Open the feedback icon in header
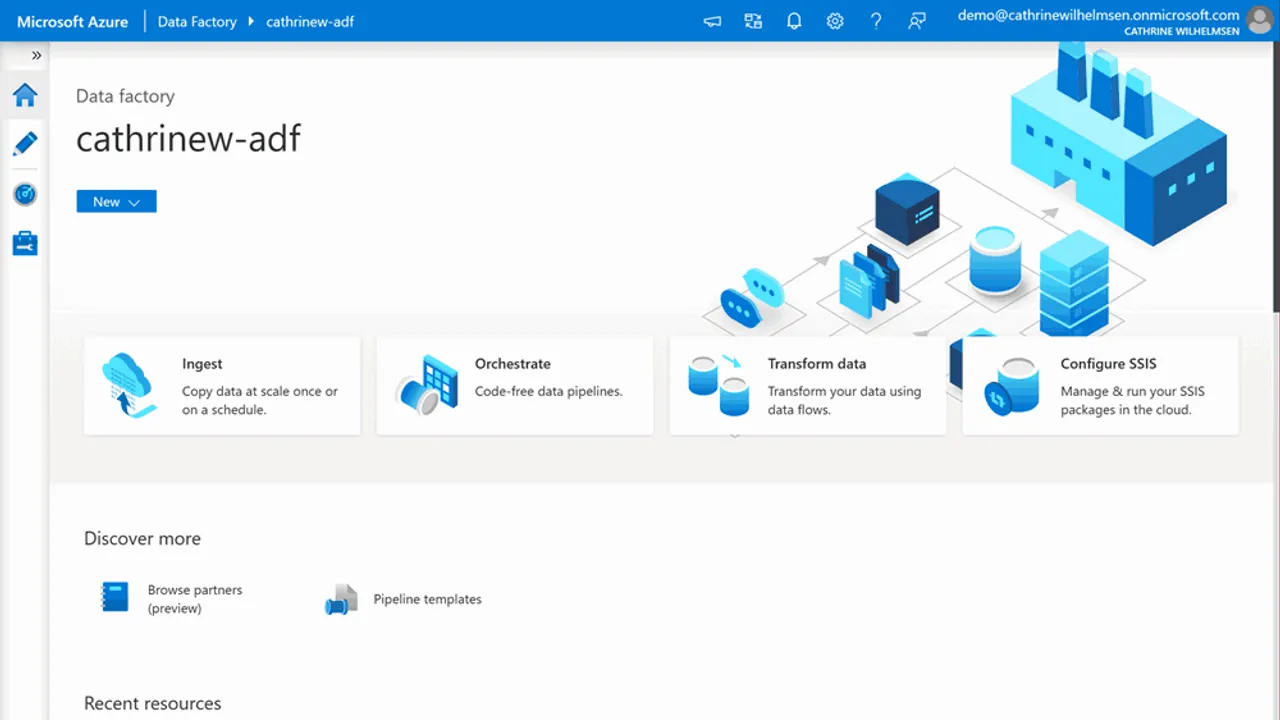 click(917, 21)
